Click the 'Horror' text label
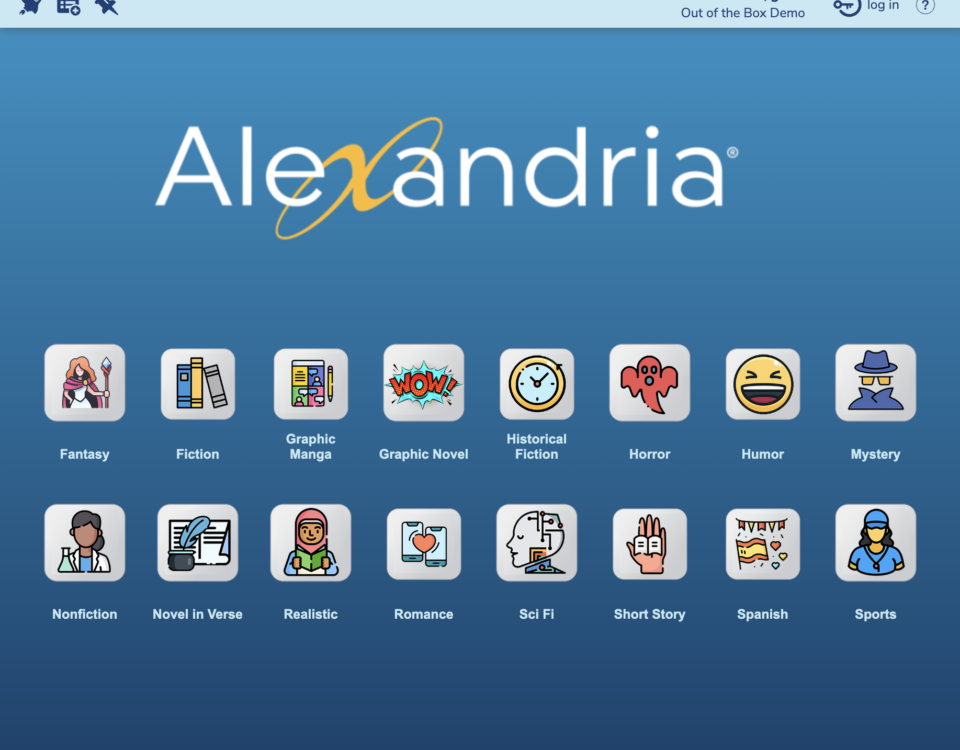 (x=650, y=454)
